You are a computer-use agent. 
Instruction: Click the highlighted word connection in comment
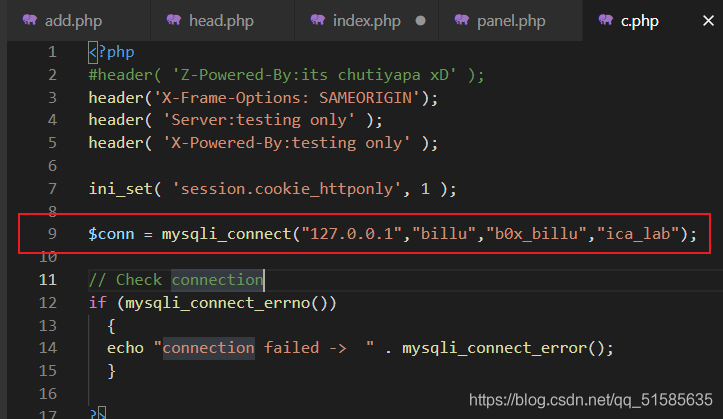pos(217,280)
